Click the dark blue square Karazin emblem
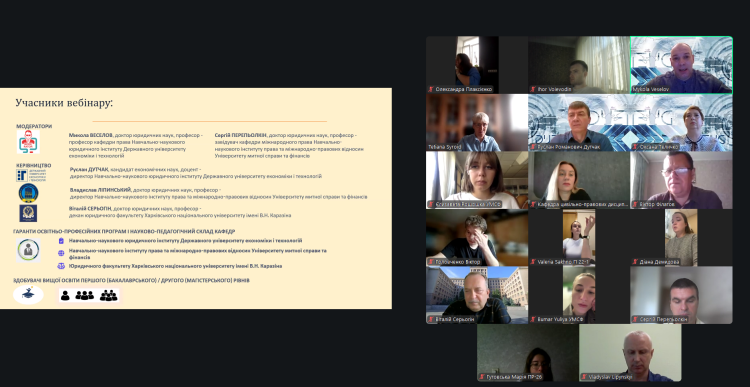 [28, 213]
